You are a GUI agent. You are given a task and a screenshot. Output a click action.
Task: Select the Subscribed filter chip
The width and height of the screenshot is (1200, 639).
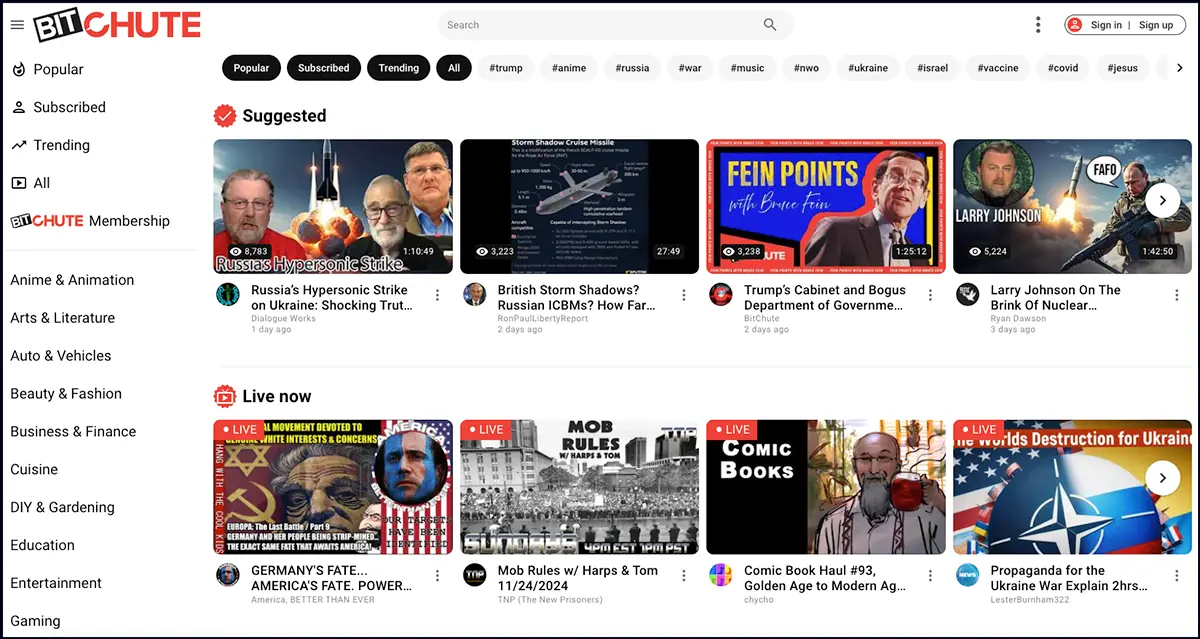pyautogui.click(x=323, y=68)
